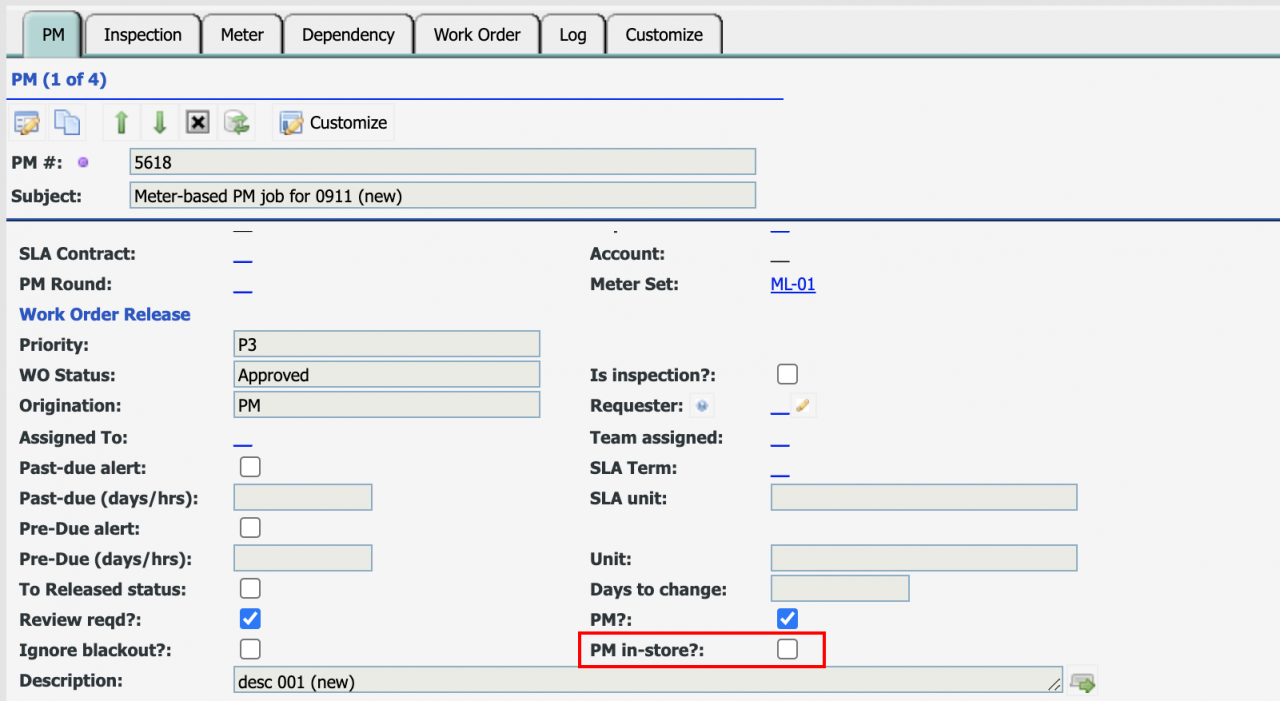Toggle the Is inspection? checkbox
This screenshot has height=701, width=1280.
[x=788, y=375]
